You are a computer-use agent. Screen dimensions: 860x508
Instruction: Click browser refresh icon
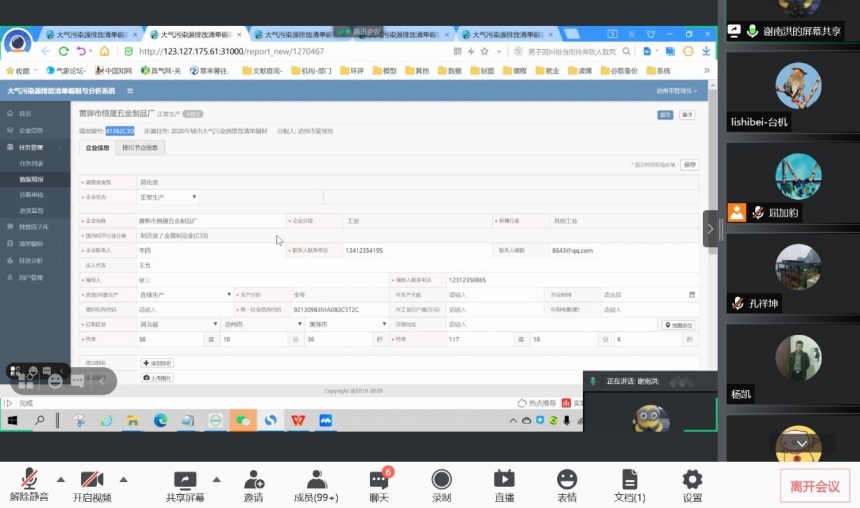coord(64,51)
